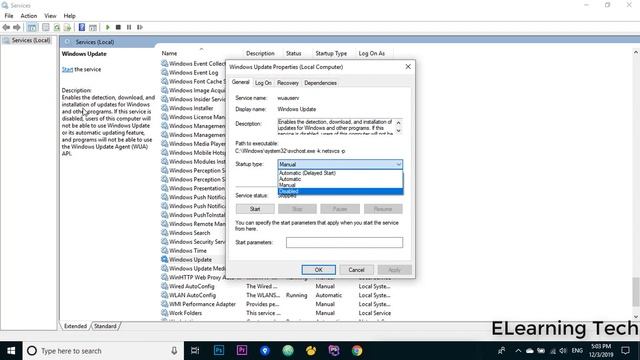Viewport: 640px width, 360px height.
Task: Confirm with the OK button
Action: click(x=318, y=270)
